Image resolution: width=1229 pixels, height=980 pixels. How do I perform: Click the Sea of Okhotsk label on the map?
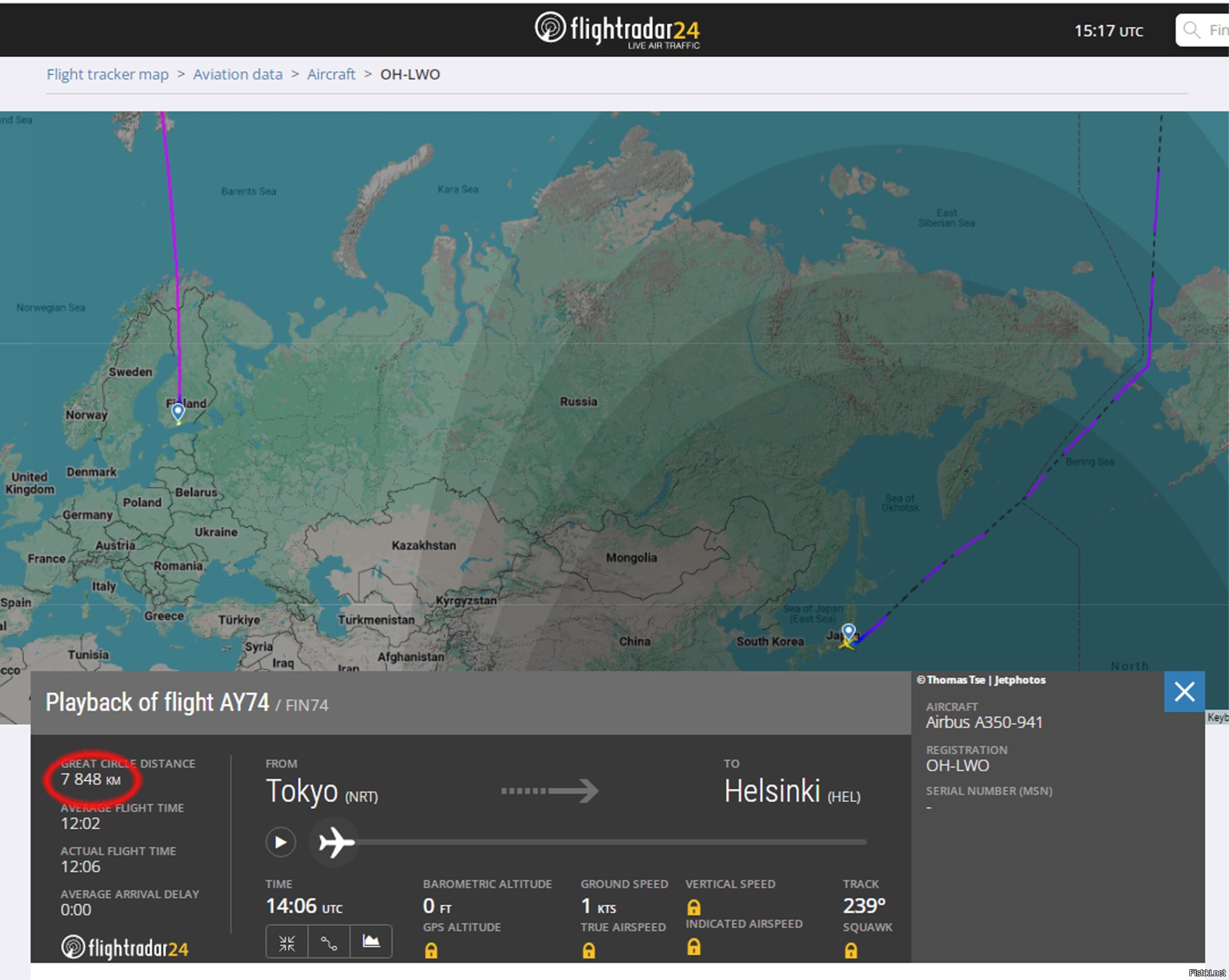900,503
